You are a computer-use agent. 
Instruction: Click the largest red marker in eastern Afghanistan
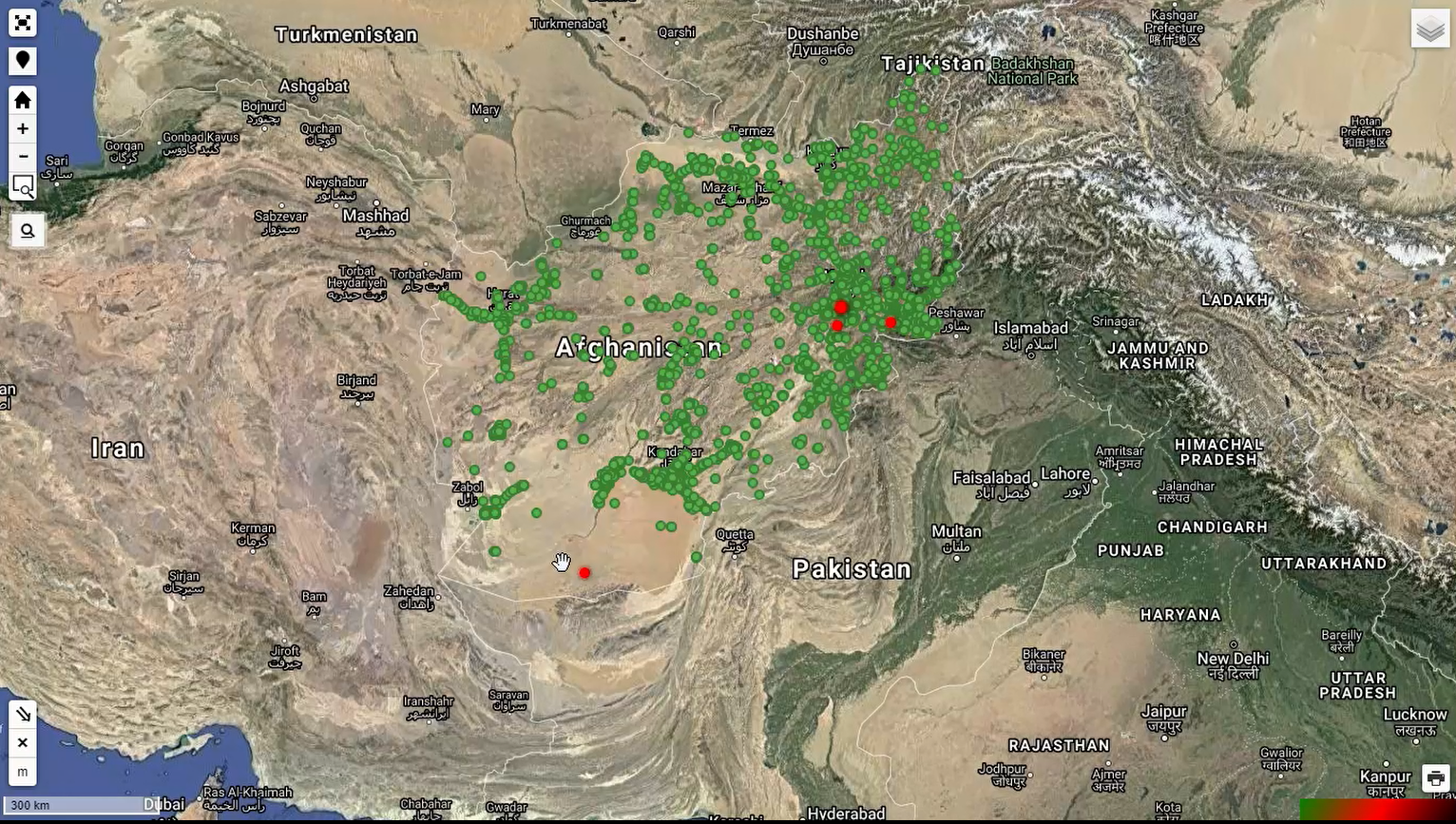841,307
